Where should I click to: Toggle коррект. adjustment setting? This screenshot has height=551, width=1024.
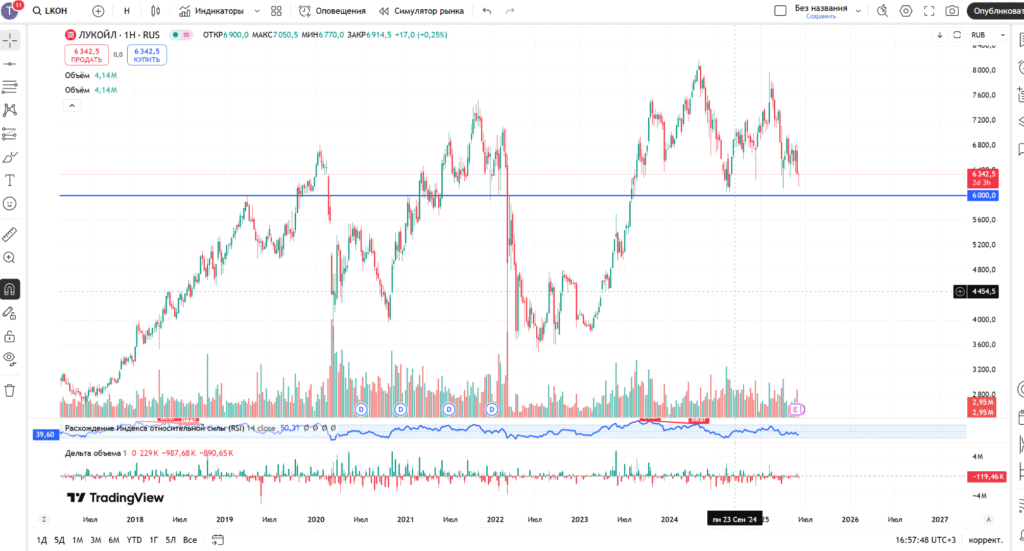(x=985, y=540)
